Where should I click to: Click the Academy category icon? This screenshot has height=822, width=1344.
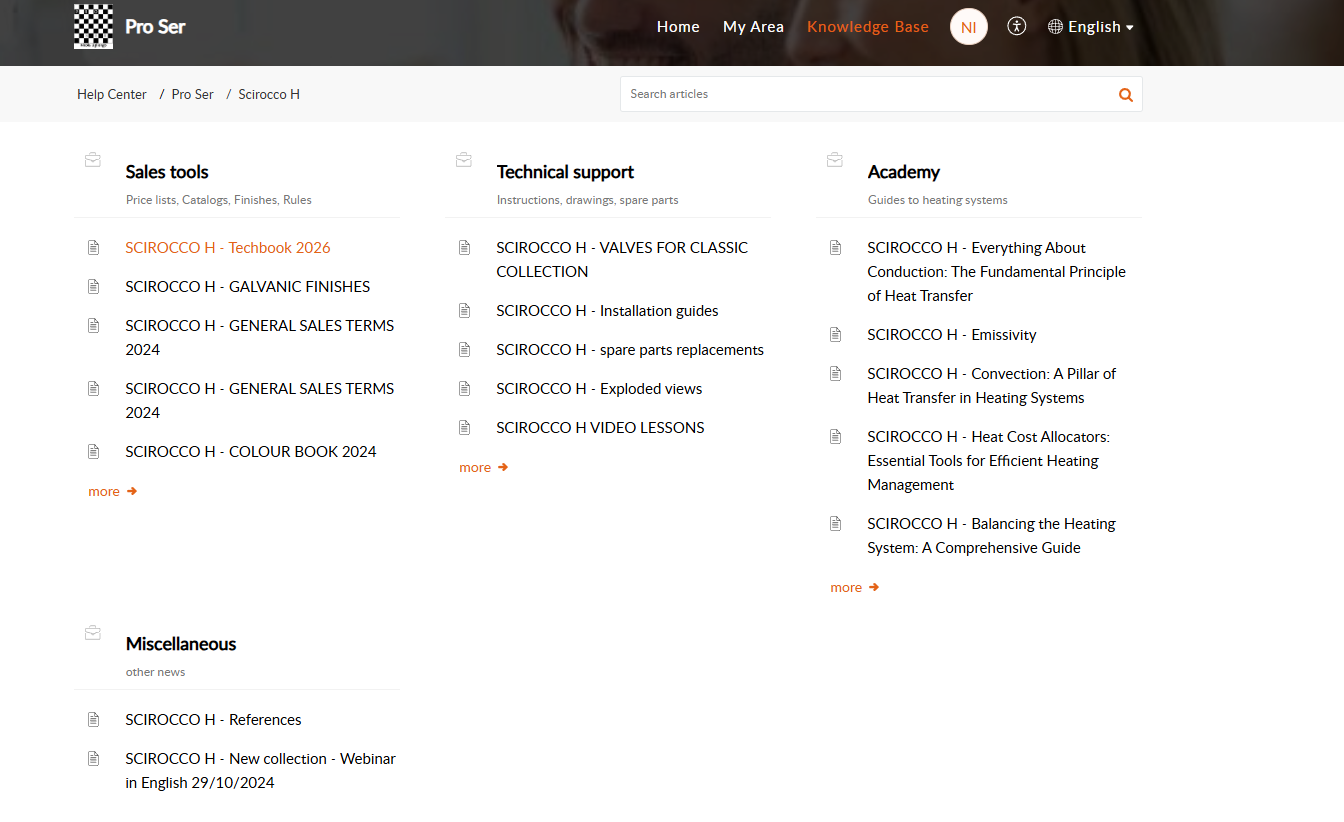click(x=835, y=160)
